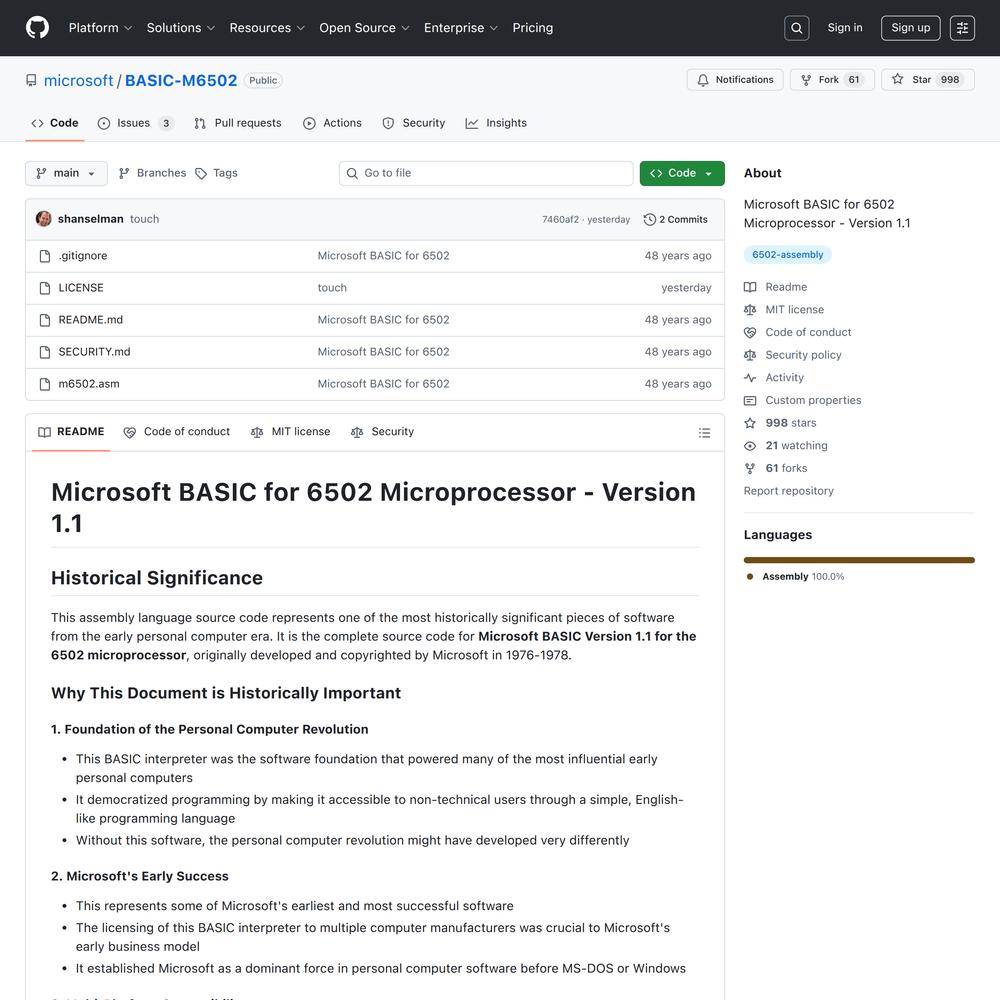Viewport: 1000px width, 1000px height.
Task: Open the m6502.asm file
Action: (89, 384)
